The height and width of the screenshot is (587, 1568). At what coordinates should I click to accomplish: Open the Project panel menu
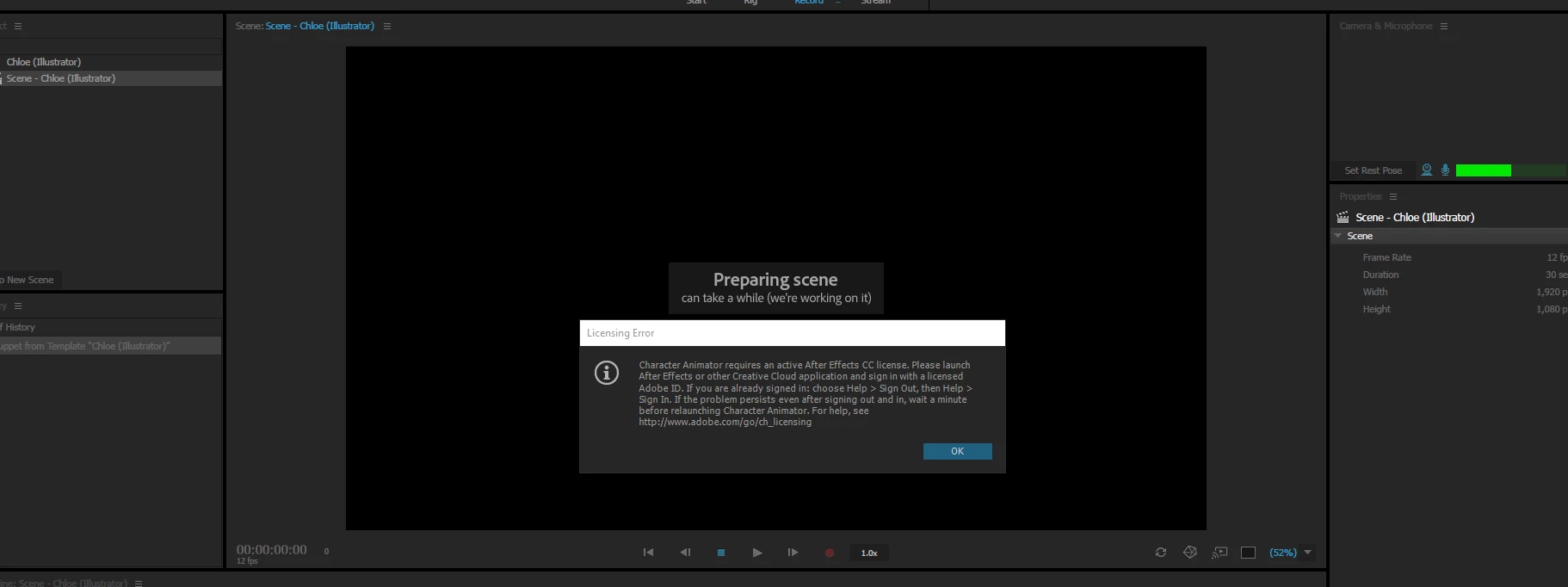(x=18, y=27)
